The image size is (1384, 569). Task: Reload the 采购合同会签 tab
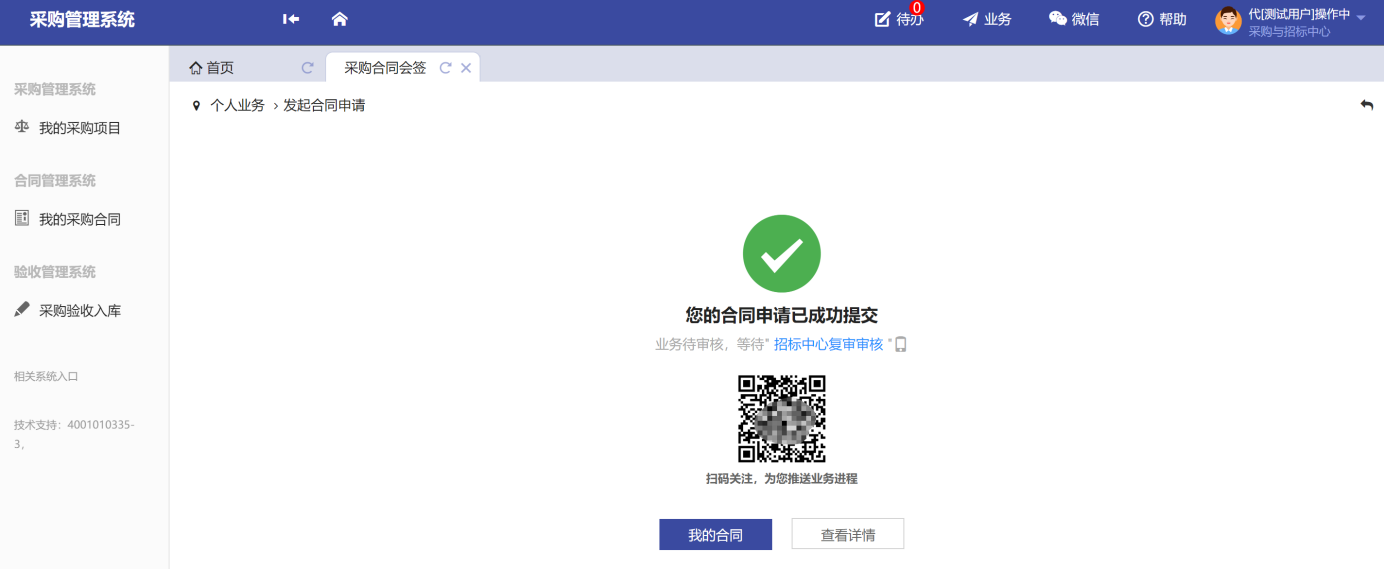point(446,68)
